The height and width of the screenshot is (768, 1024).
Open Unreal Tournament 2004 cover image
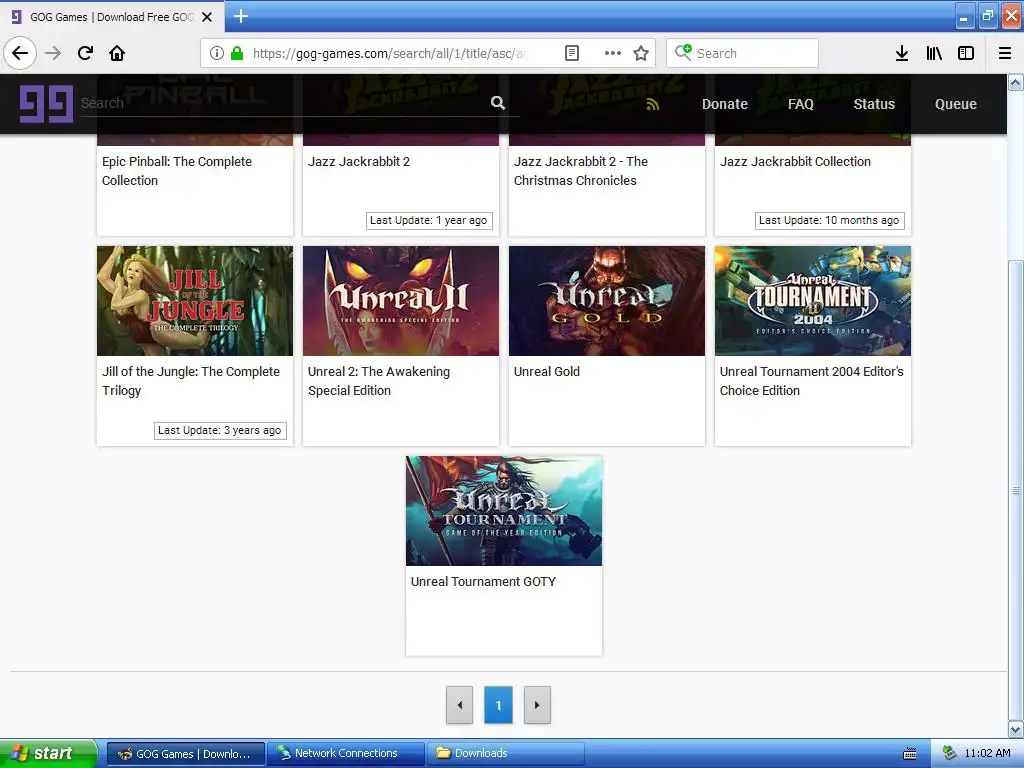813,301
